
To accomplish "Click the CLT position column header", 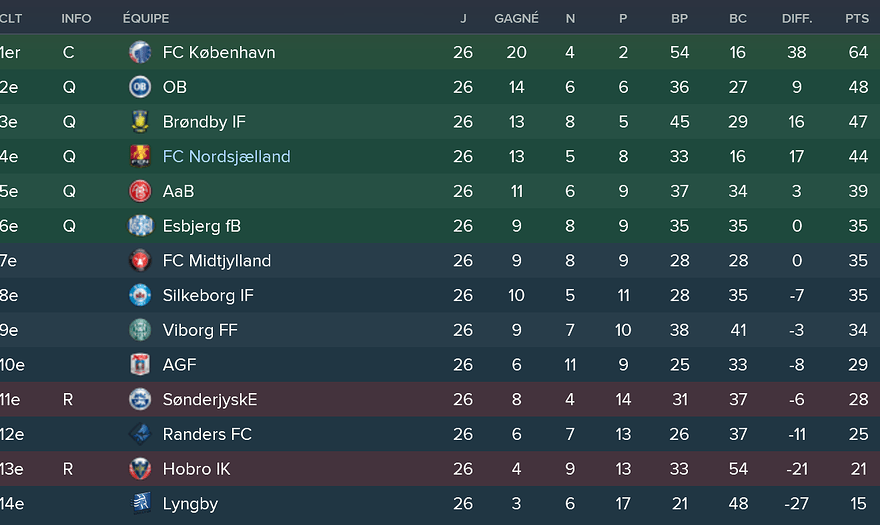I will (x=11, y=18).
